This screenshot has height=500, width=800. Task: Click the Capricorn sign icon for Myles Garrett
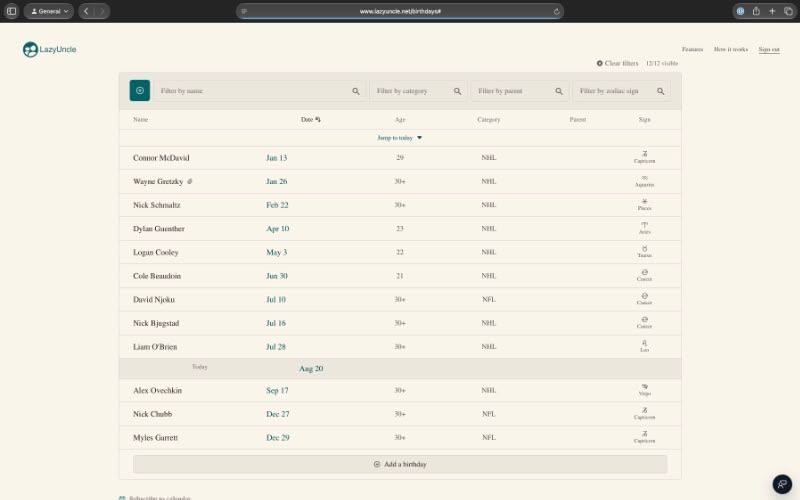(x=644, y=434)
